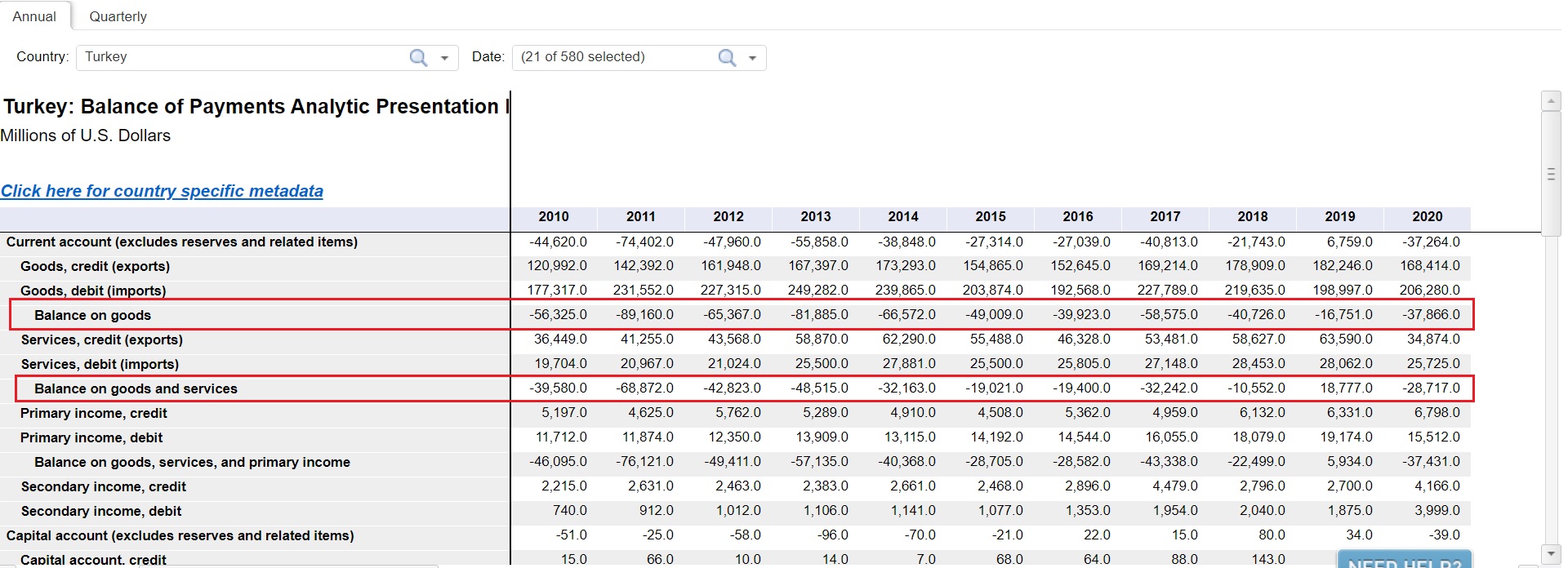The image size is (1568, 568).
Task: Click the Current account row label
Action: click(x=182, y=242)
